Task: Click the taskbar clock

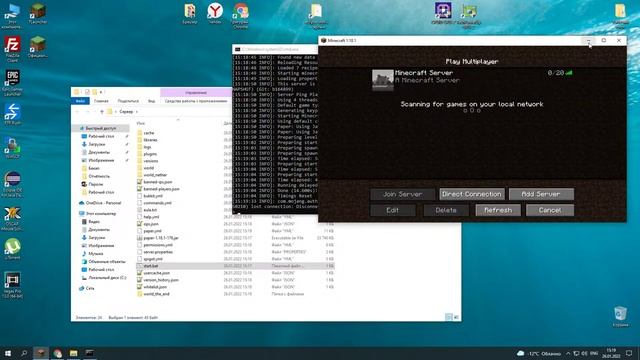Action: [x=611, y=353]
